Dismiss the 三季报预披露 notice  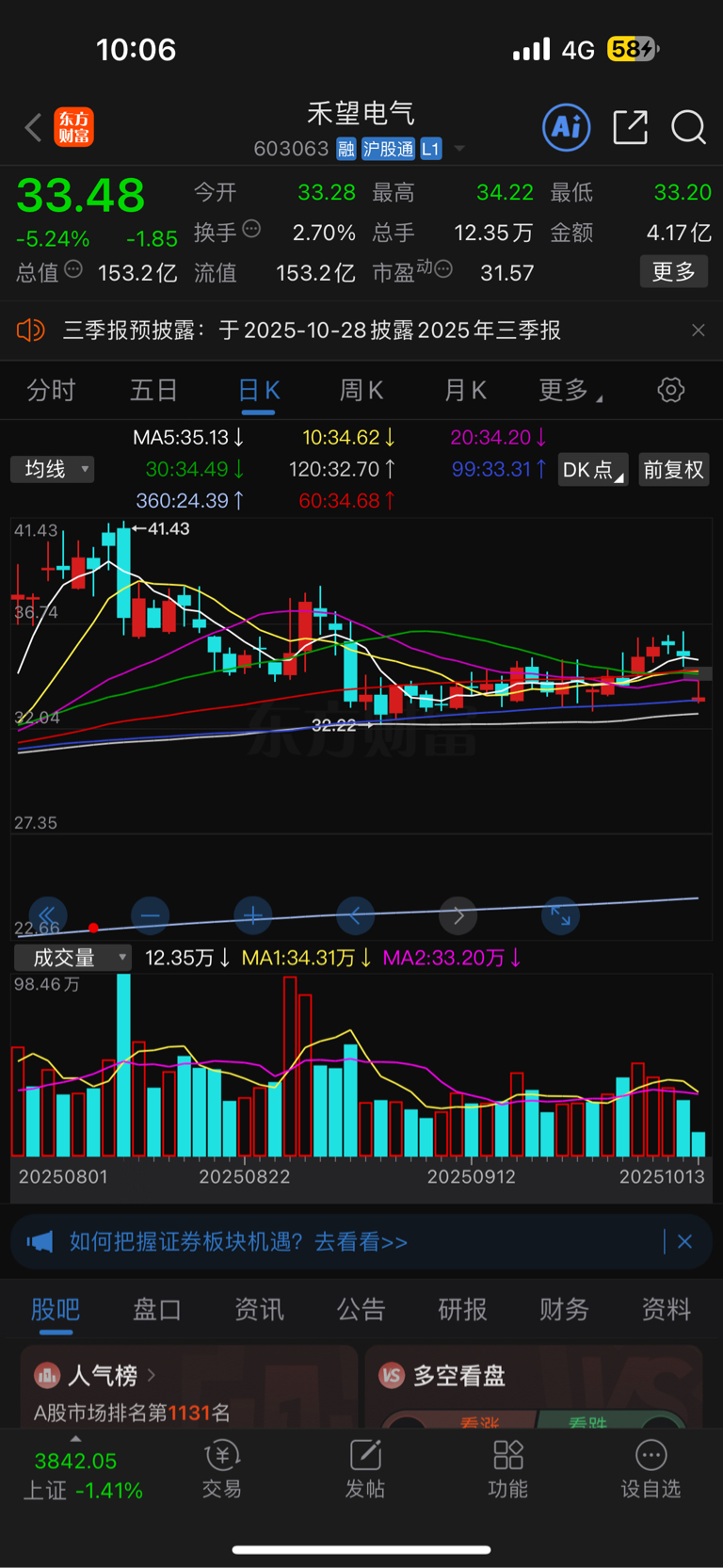tap(698, 331)
